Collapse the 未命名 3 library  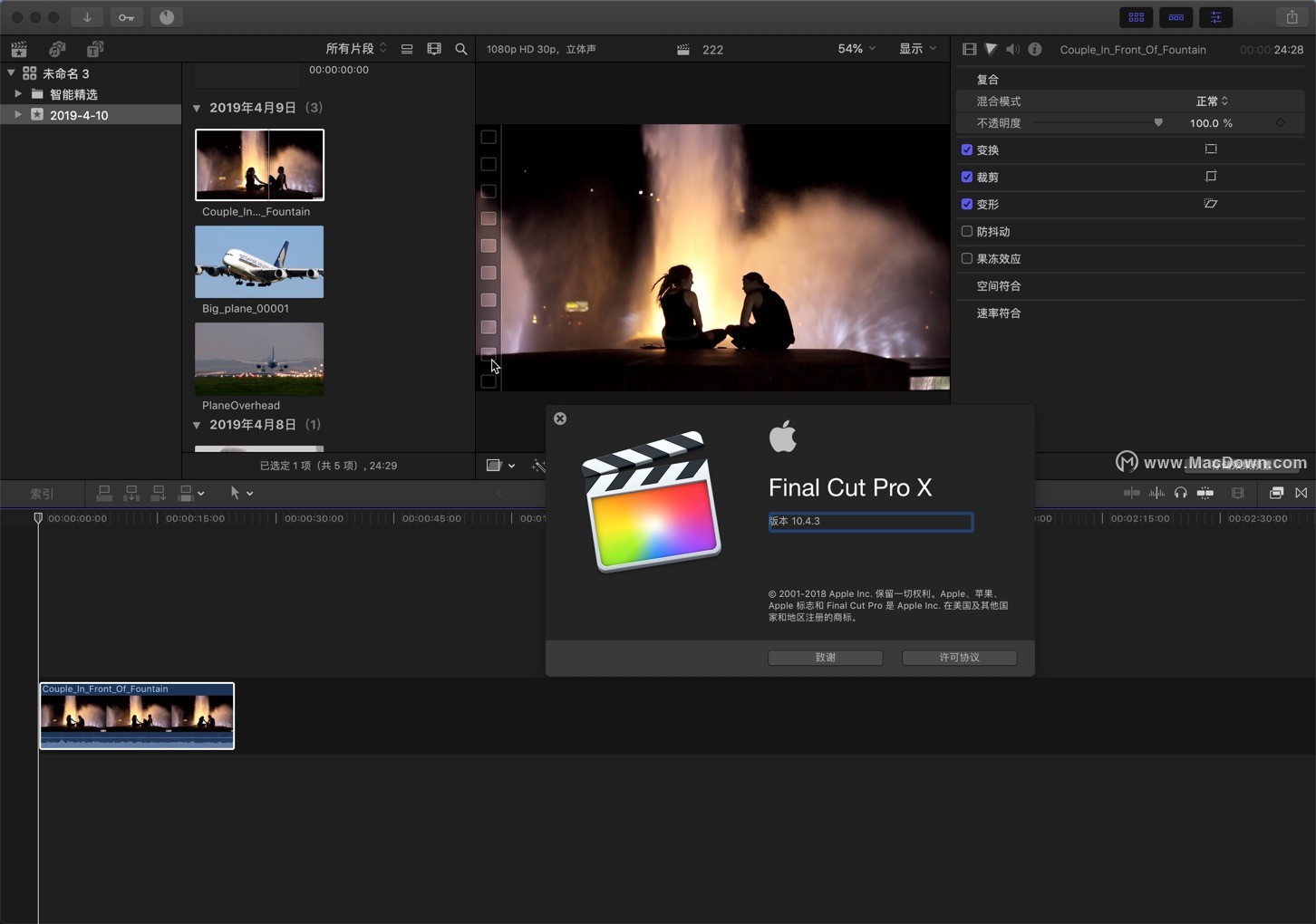click(x=11, y=72)
